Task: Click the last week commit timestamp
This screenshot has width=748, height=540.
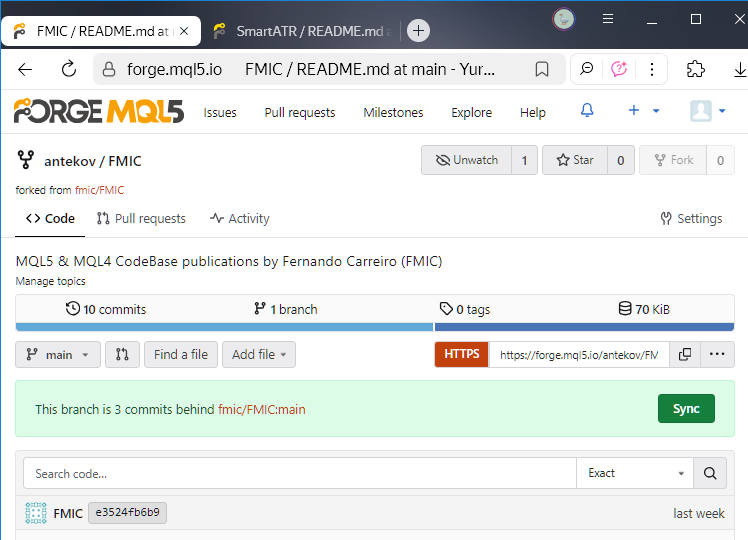Action: [698, 513]
